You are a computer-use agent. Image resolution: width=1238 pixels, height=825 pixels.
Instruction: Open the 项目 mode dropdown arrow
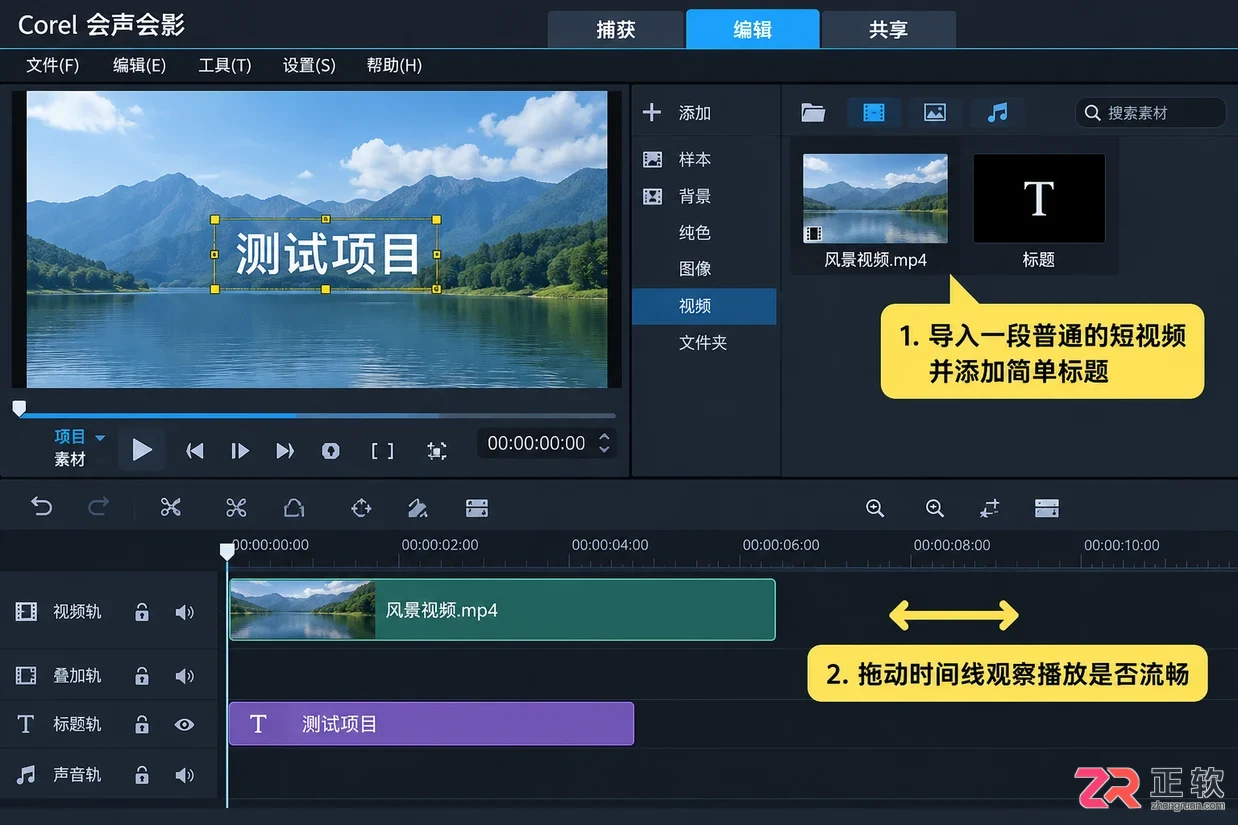point(100,437)
